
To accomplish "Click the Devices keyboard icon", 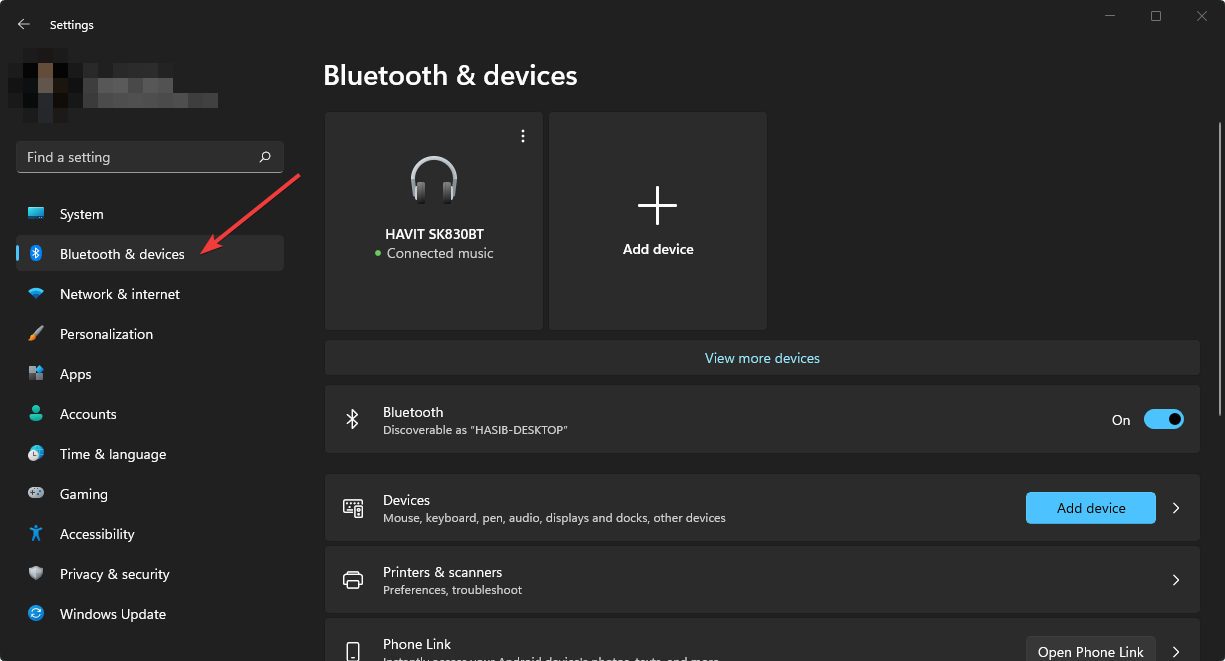I will click(353, 508).
